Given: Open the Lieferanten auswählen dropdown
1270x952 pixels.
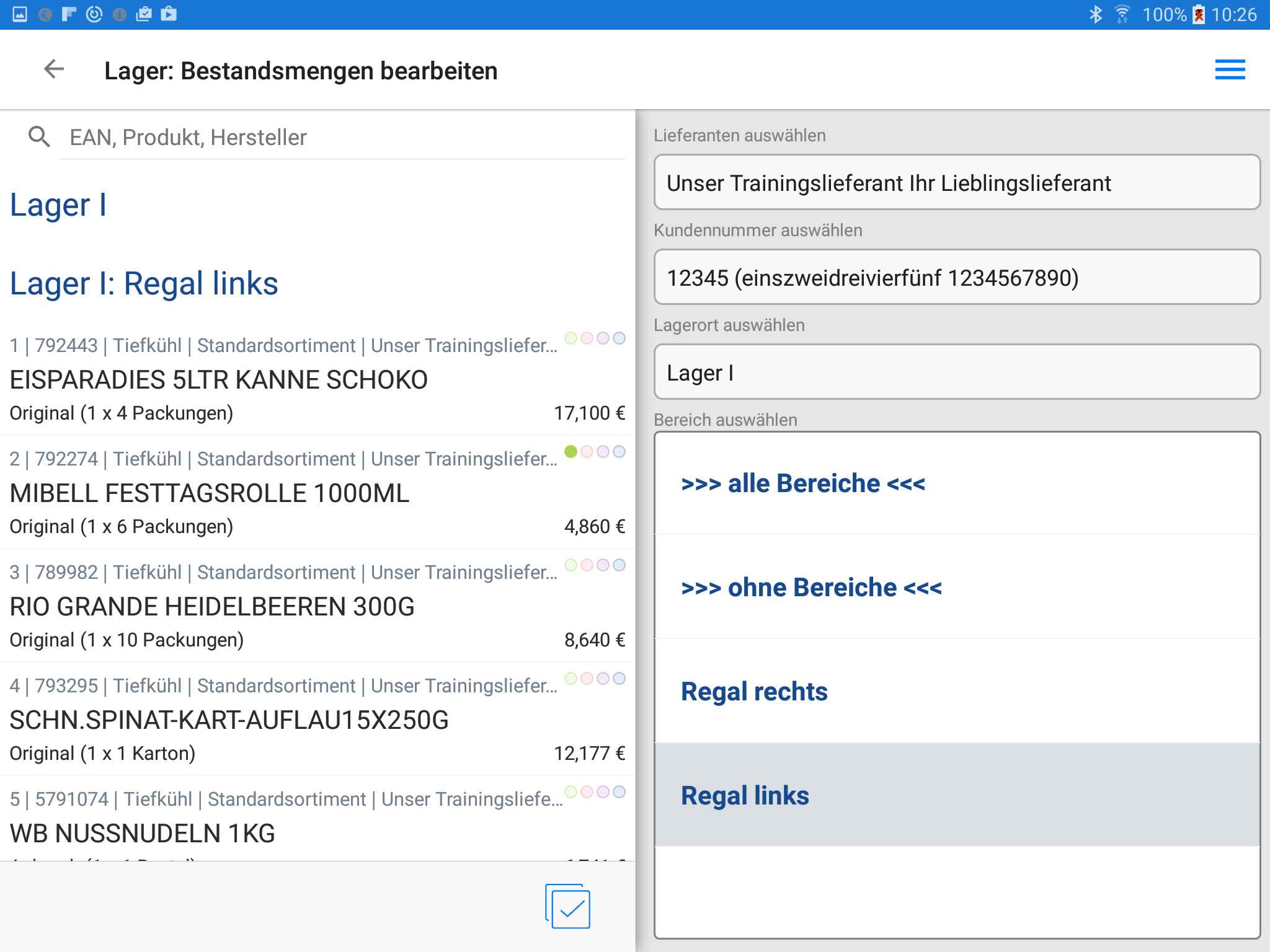Looking at the screenshot, I should (957, 183).
